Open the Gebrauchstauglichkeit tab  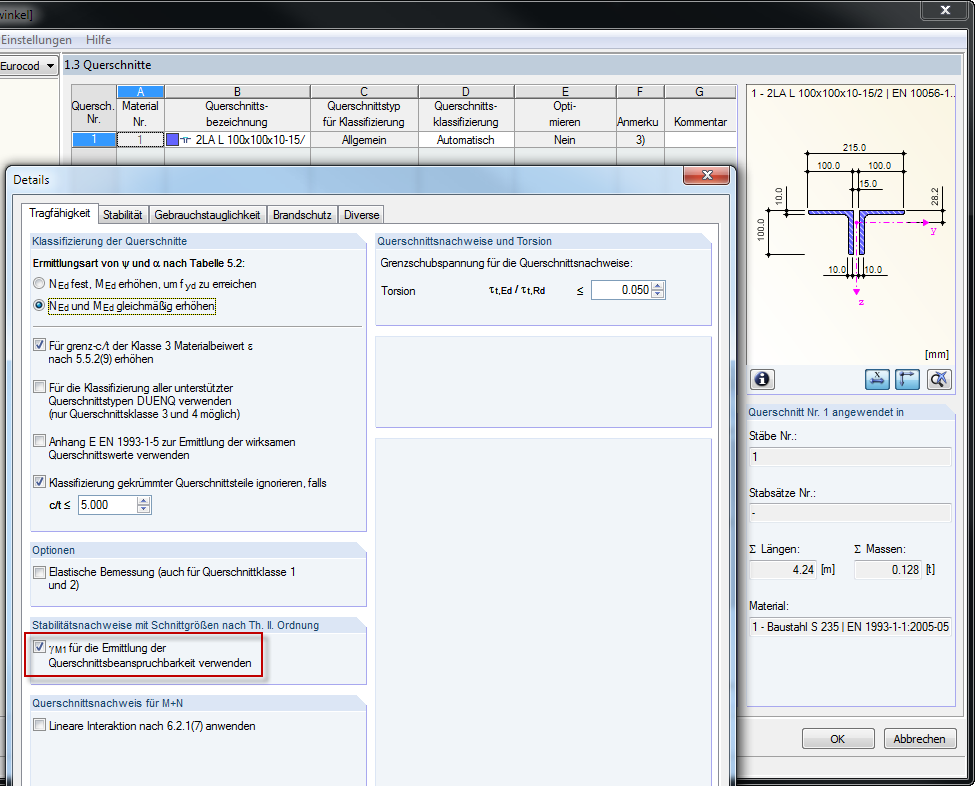[x=207, y=215]
